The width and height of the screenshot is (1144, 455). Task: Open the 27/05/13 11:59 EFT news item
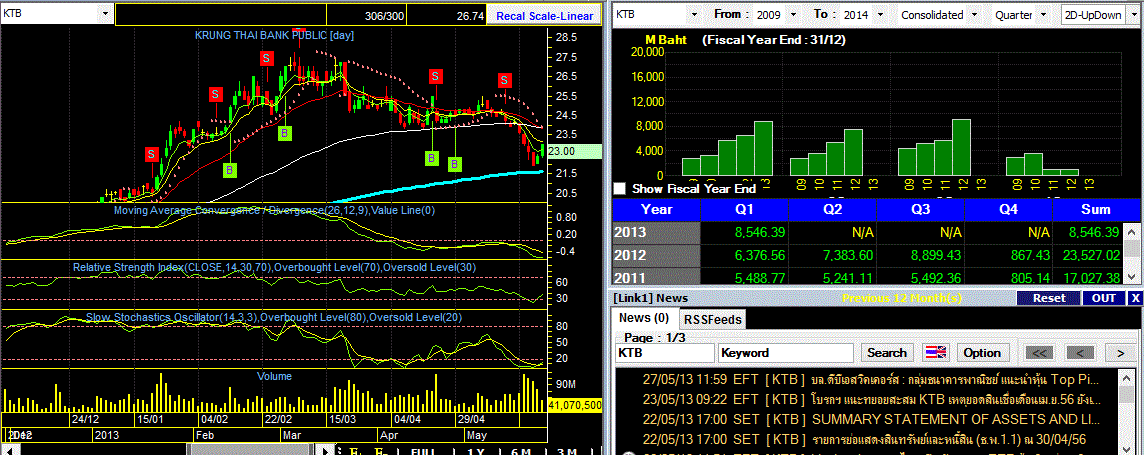870,380
